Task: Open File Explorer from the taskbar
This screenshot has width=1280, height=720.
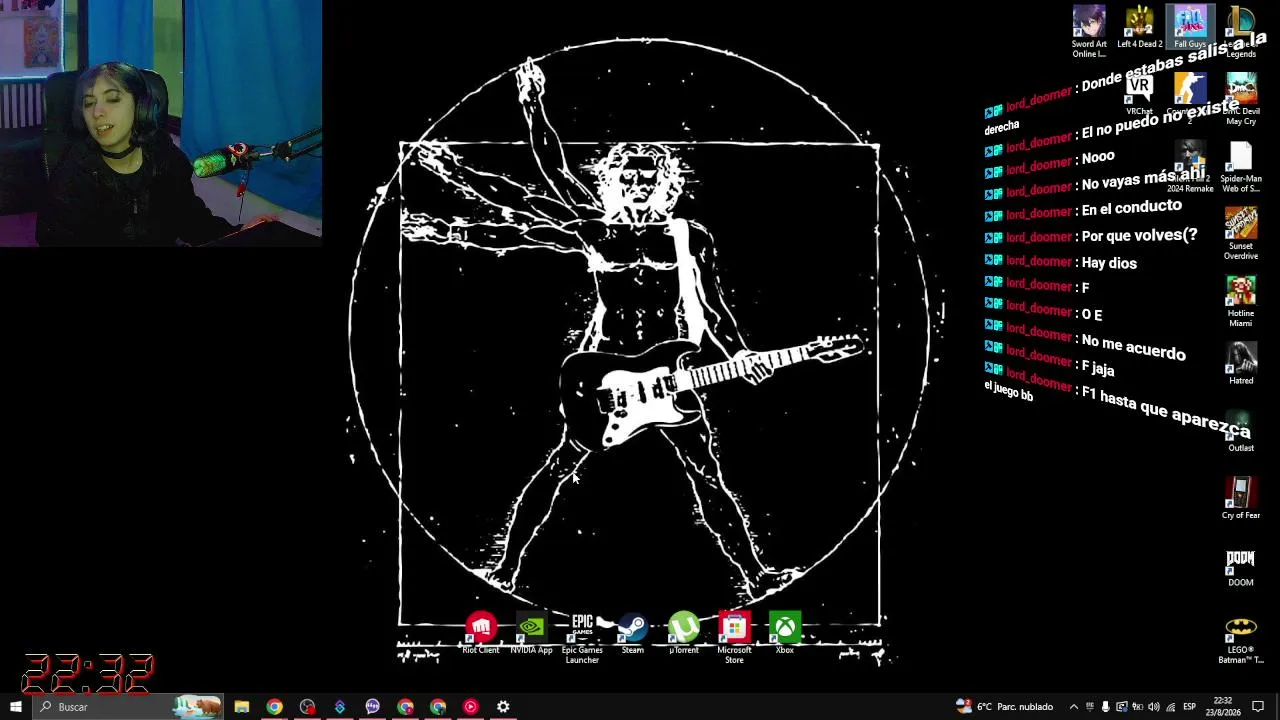Action: click(x=242, y=707)
